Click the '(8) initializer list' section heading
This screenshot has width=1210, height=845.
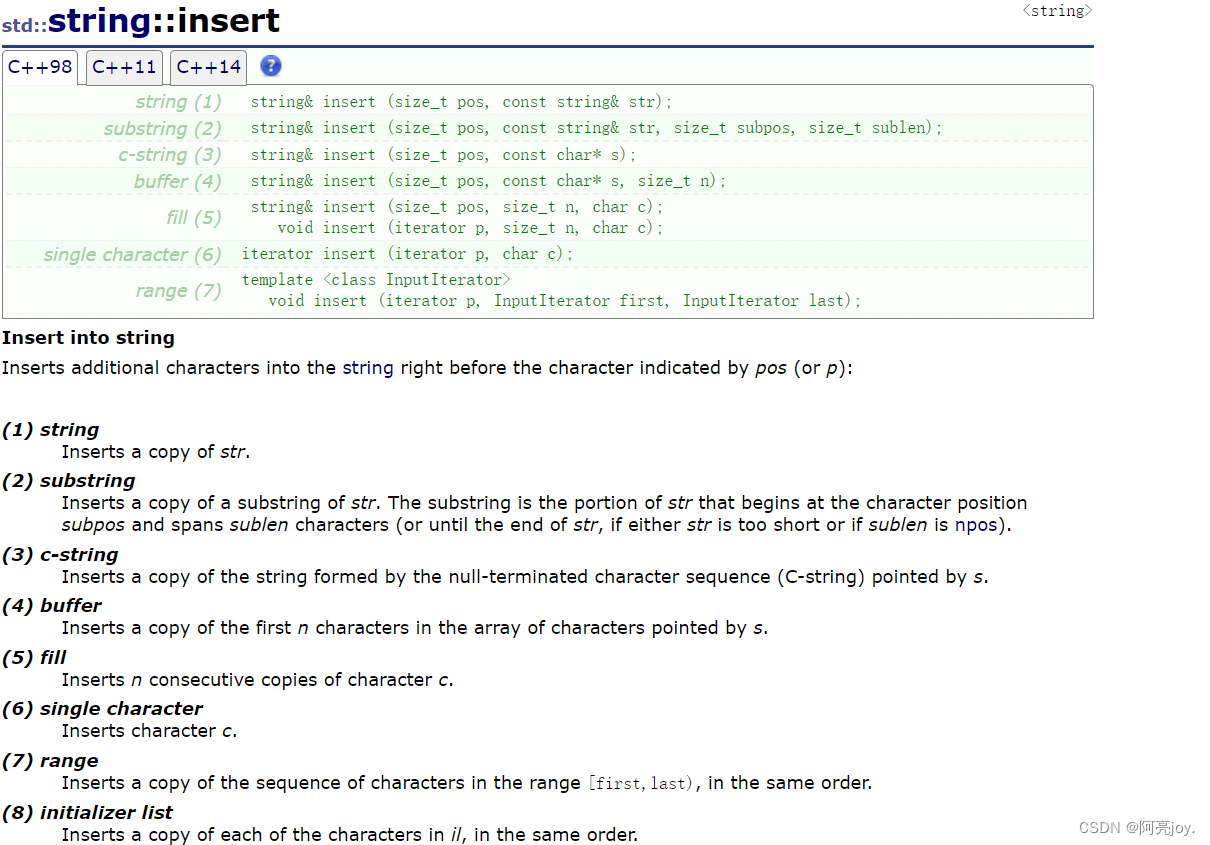click(87, 813)
